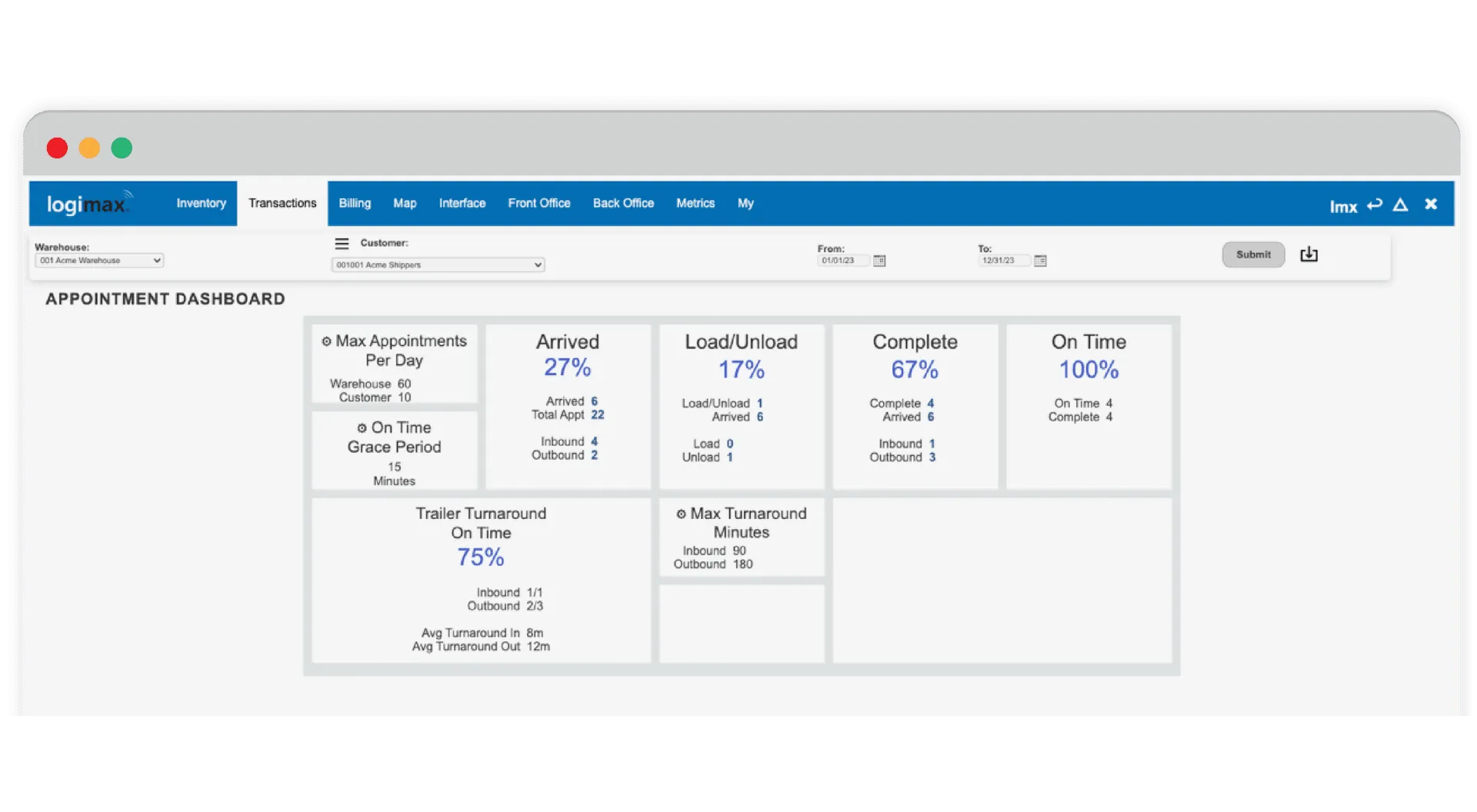The height and width of the screenshot is (812, 1477).
Task: Open Max Appointments Per Day settings gear
Action: point(326,341)
